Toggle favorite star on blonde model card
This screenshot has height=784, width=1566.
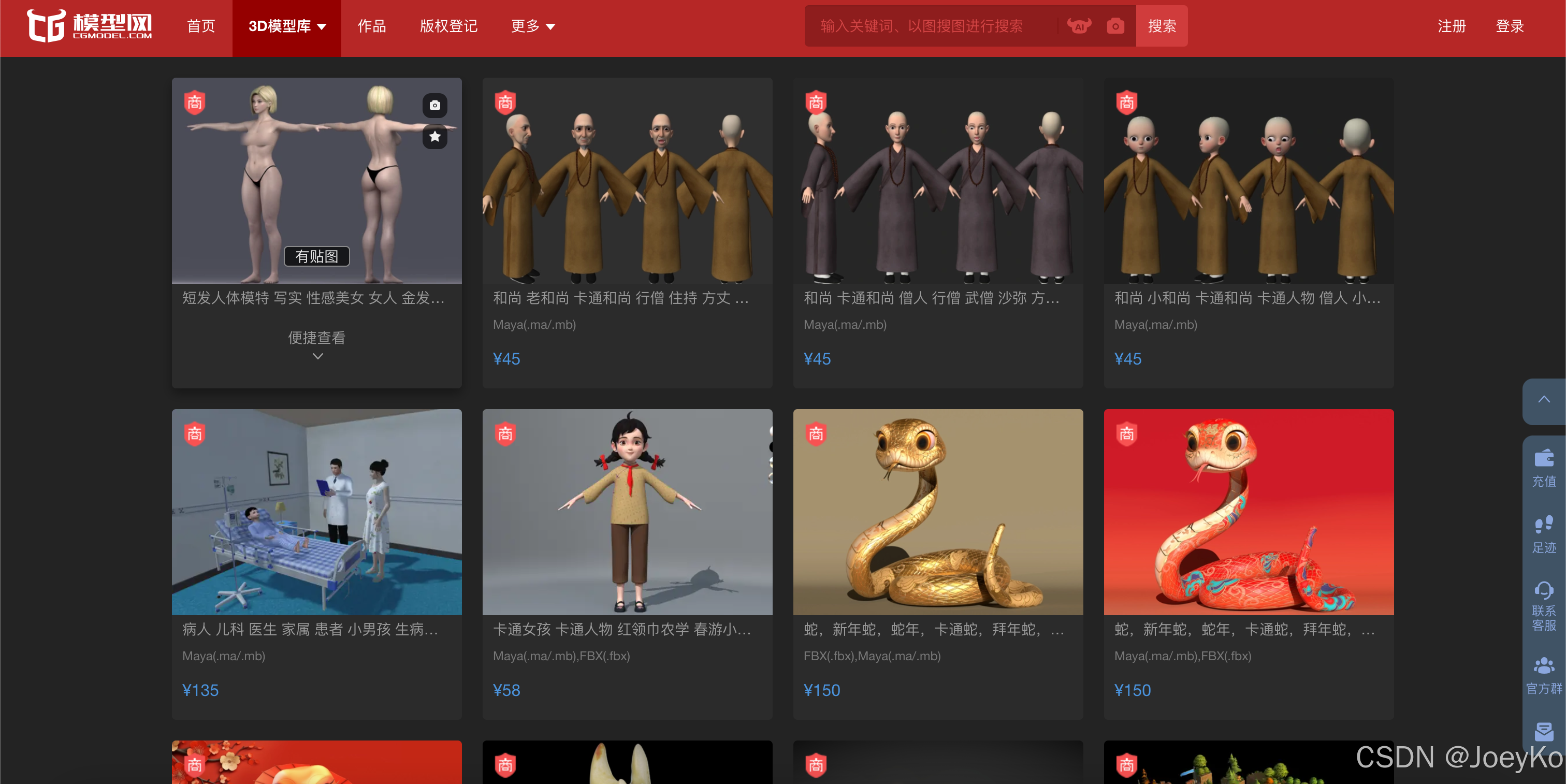[434, 137]
